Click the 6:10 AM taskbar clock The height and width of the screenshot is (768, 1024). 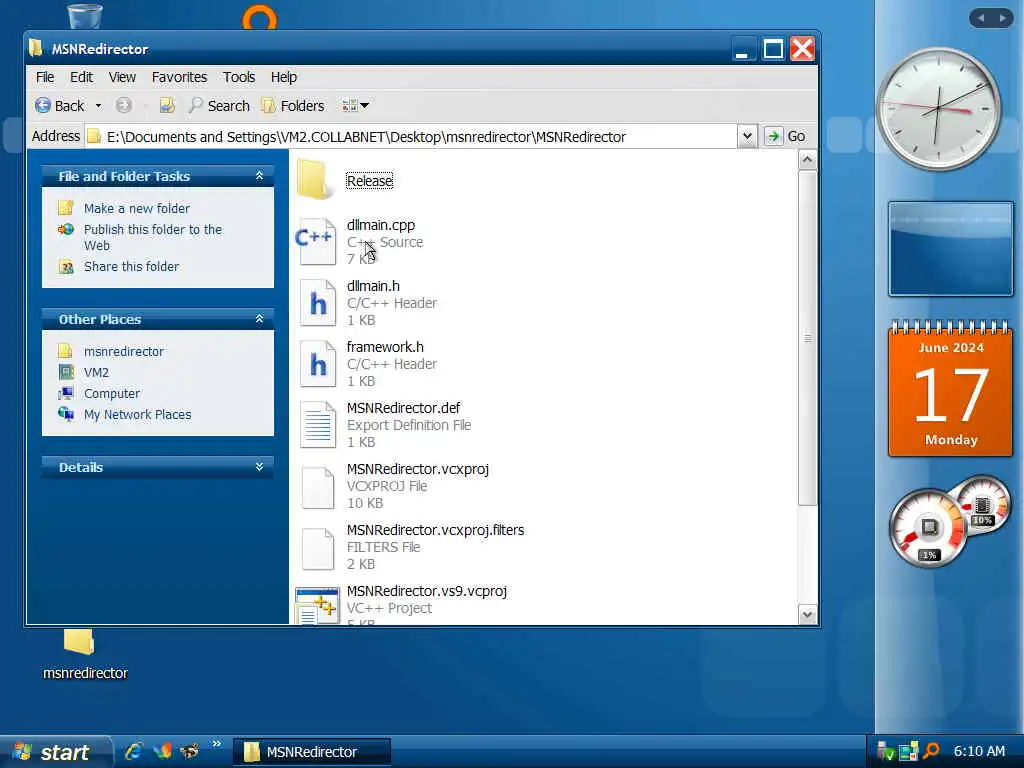point(979,751)
